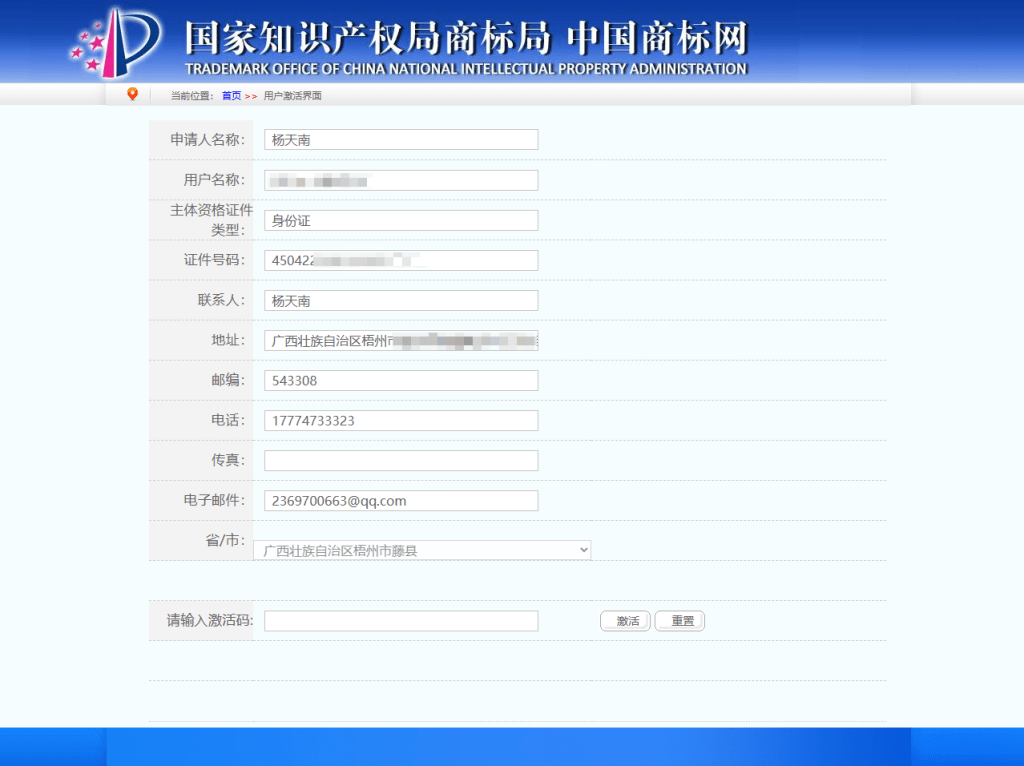Click the 激活 button
The image size is (1024, 766).
click(x=625, y=621)
